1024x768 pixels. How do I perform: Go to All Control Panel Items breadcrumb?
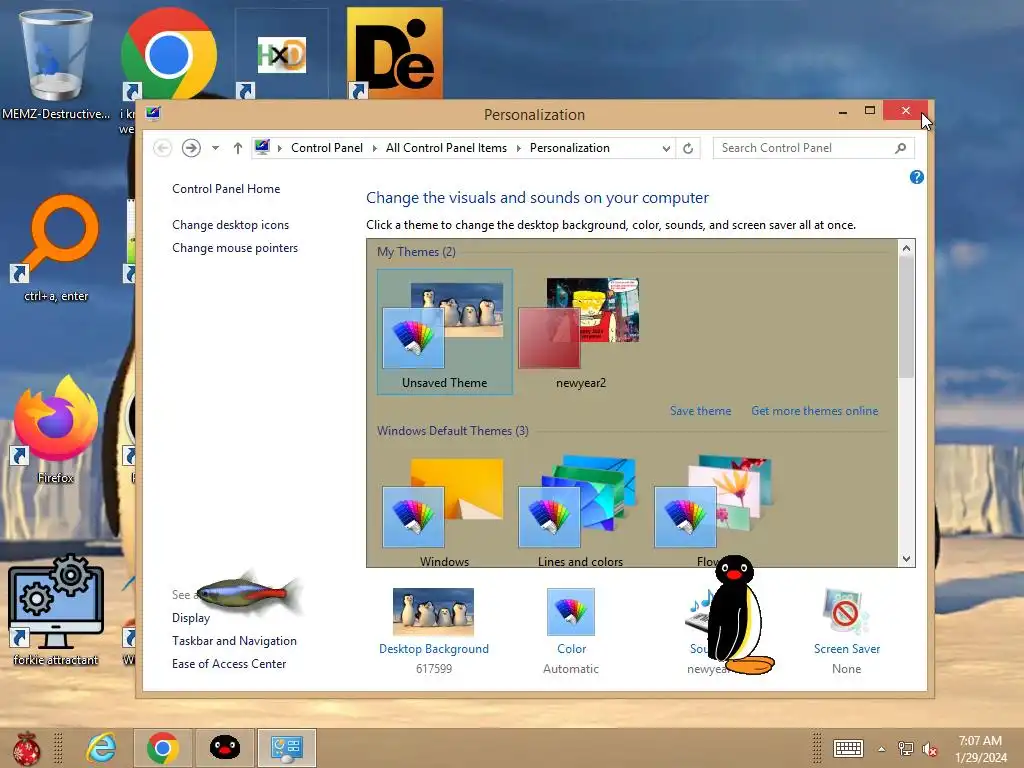pyautogui.click(x=446, y=148)
